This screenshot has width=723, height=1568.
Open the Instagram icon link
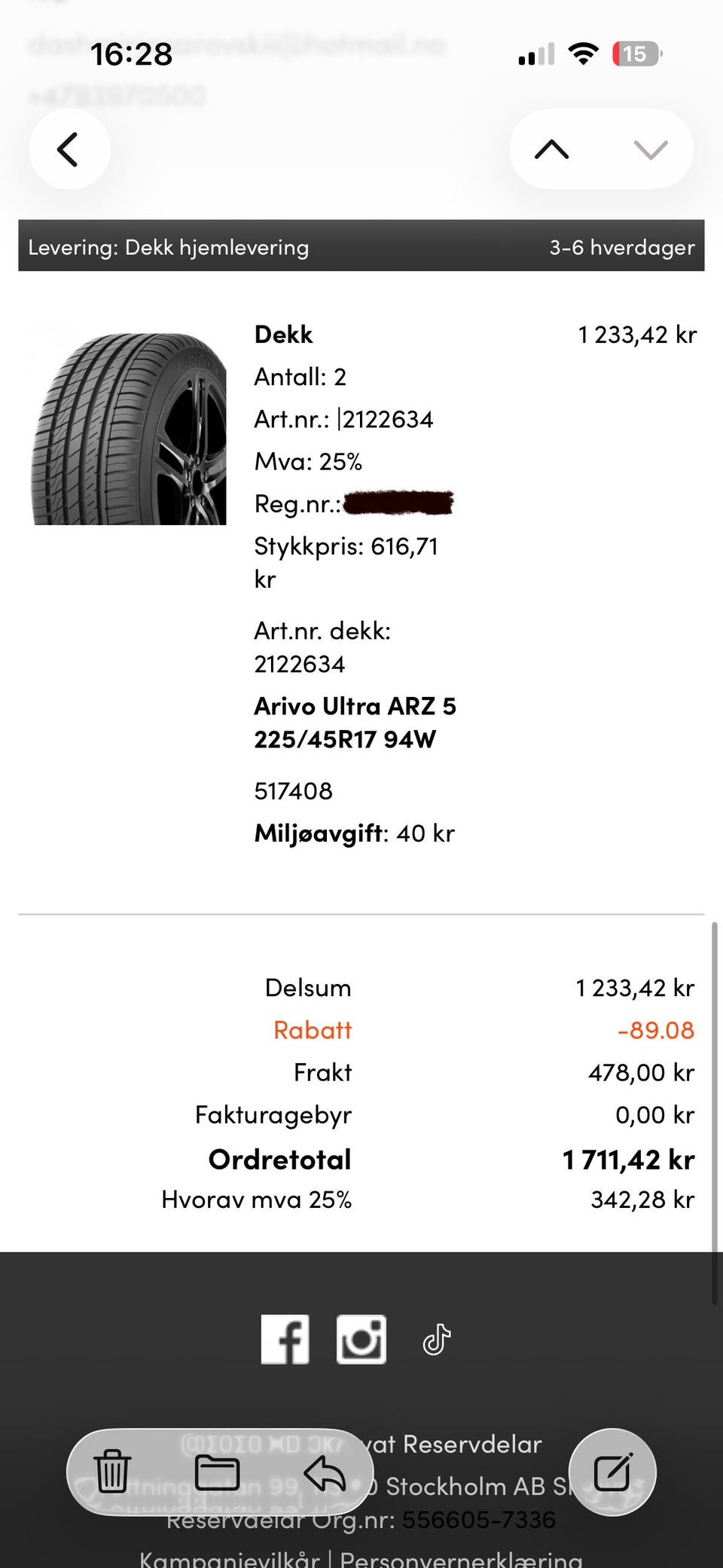361,1339
